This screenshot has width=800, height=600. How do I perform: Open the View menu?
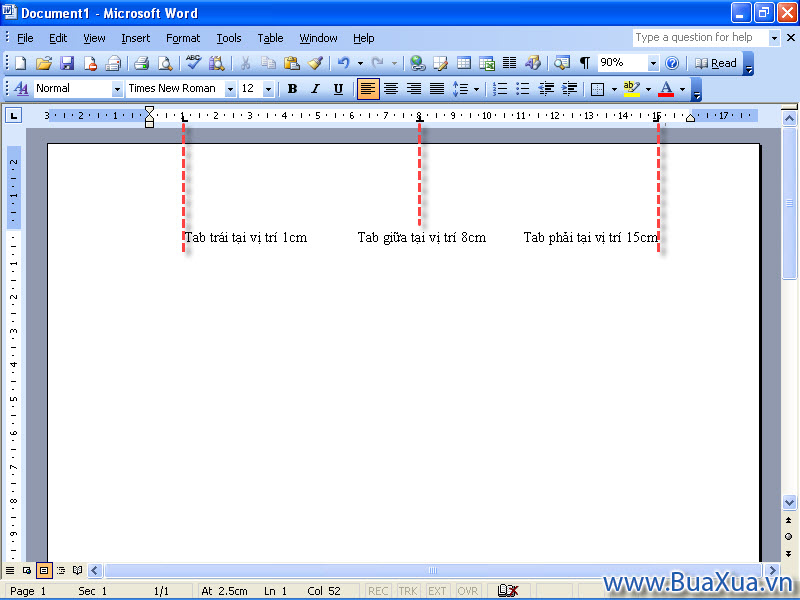pyautogui.click(x=94, y=38)
